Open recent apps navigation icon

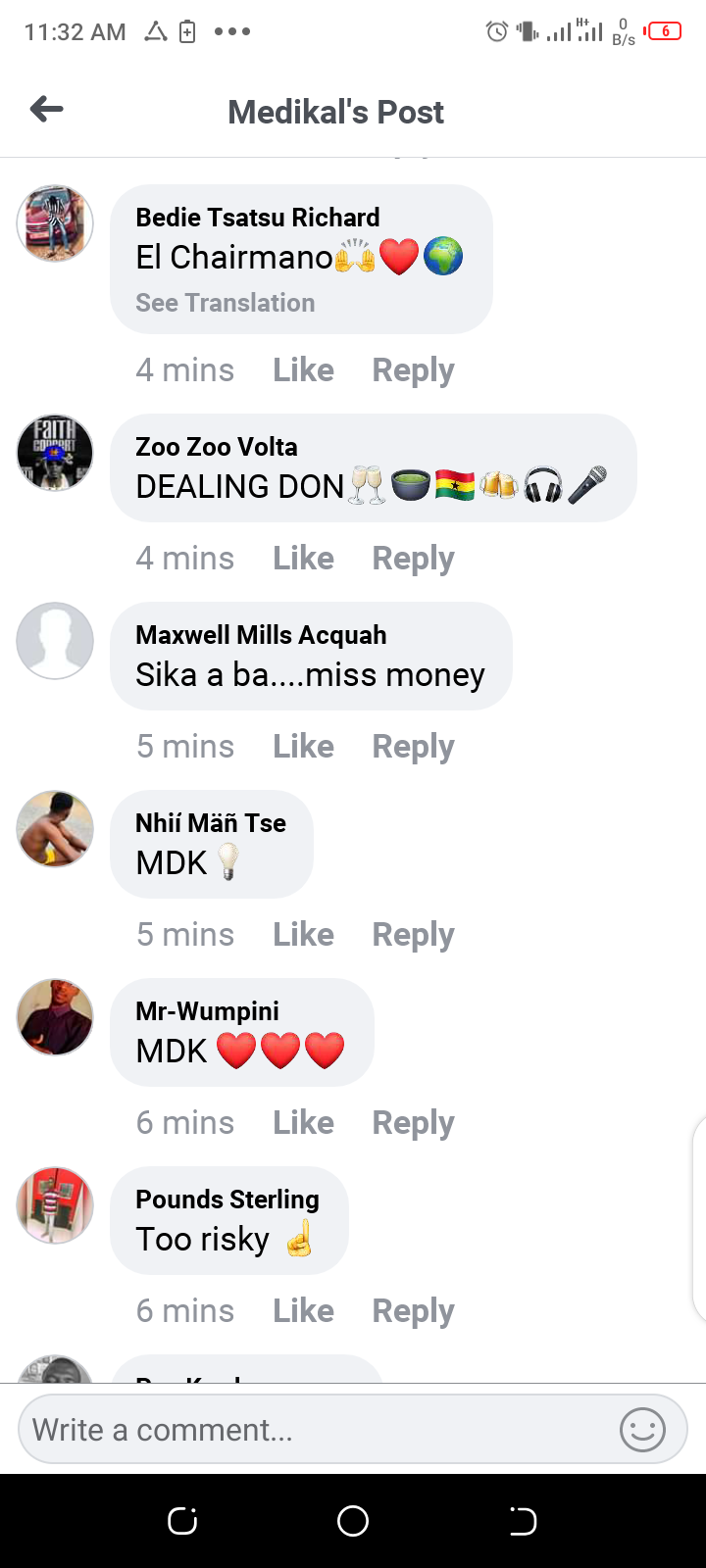click(x=182, y=1521)
